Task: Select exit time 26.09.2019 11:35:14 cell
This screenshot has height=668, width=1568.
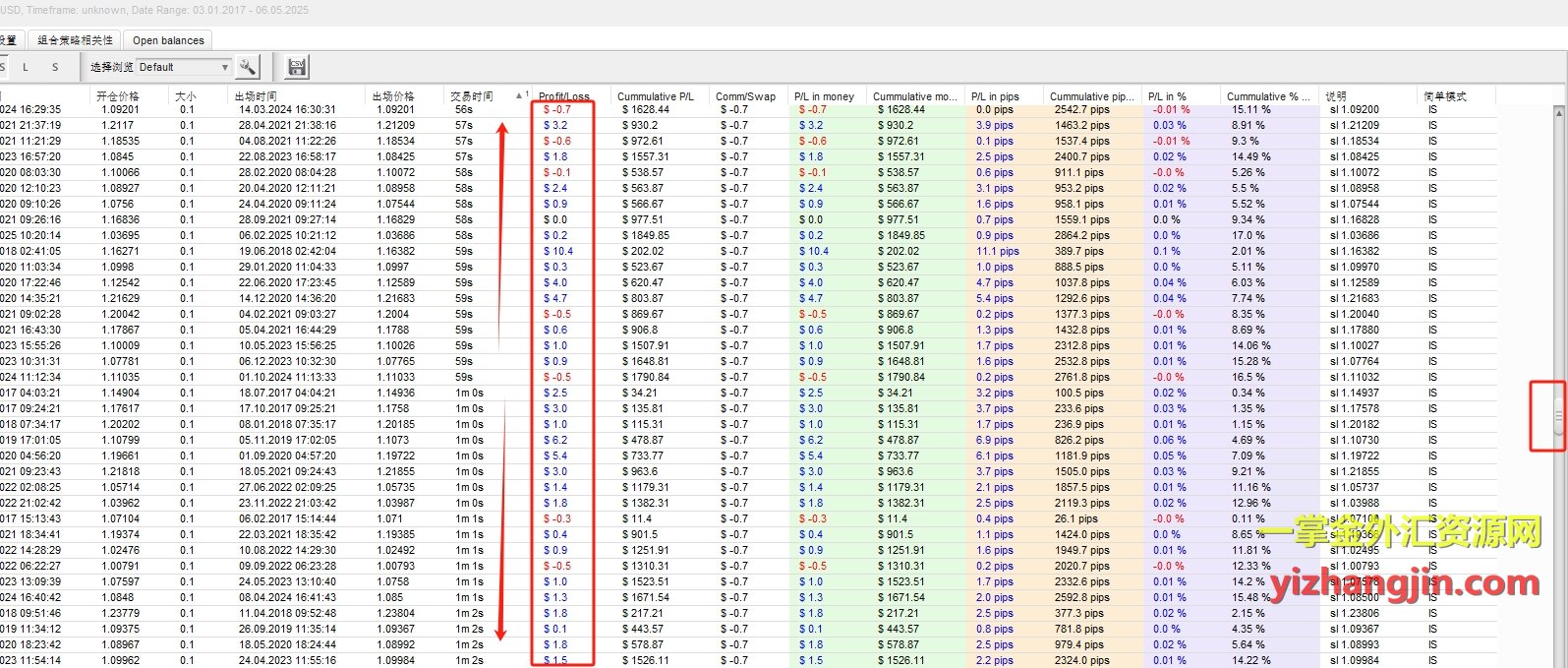Action: 287,629
